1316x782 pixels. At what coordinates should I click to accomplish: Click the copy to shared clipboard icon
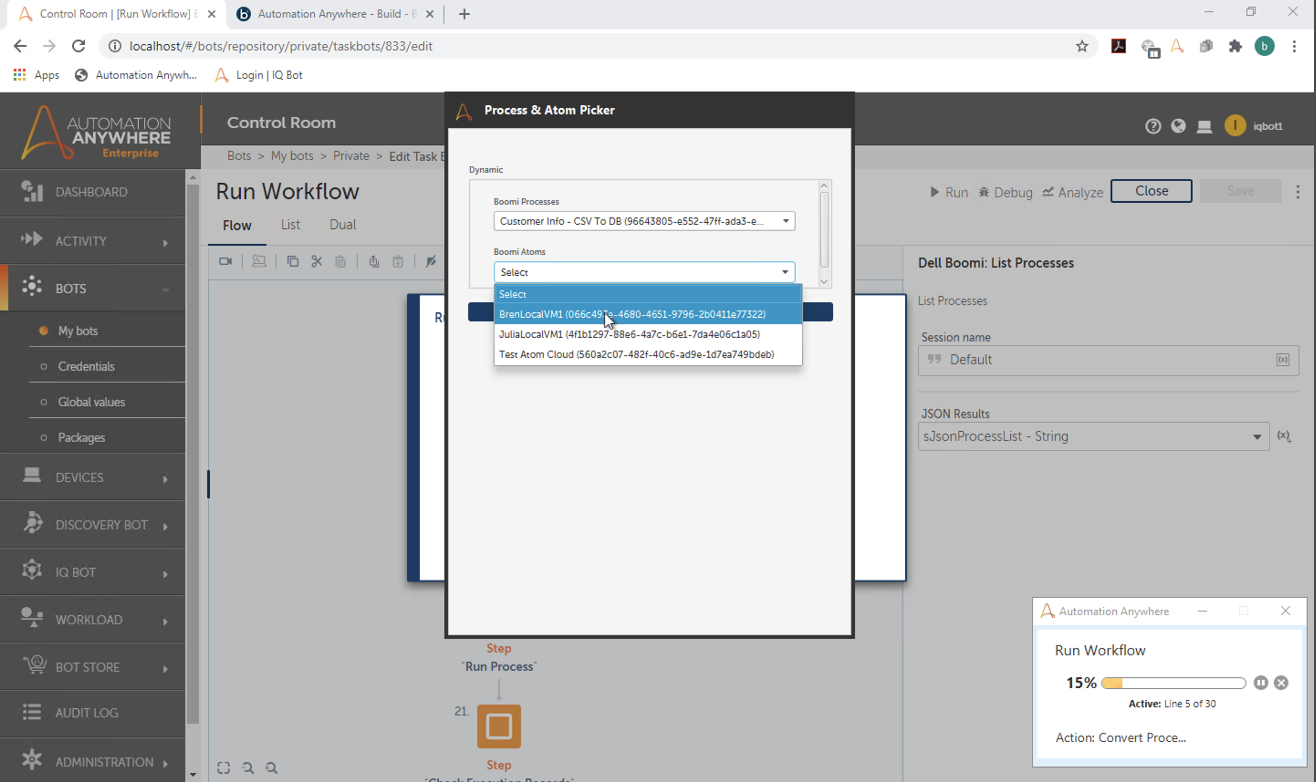point(374,261)
